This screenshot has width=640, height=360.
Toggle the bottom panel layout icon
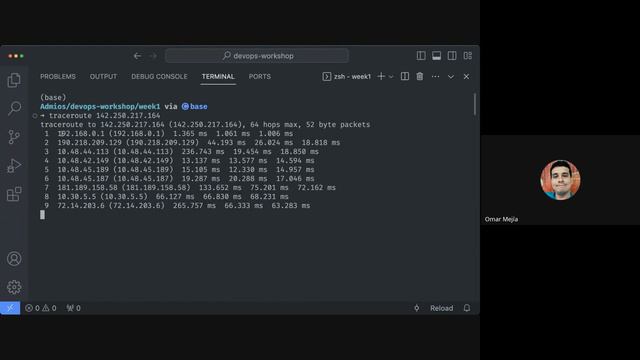436,56
